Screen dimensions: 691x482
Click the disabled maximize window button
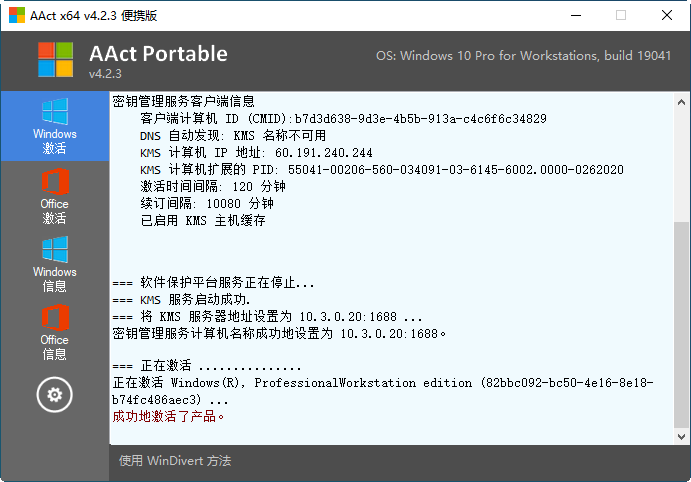(x=621, y=15)
